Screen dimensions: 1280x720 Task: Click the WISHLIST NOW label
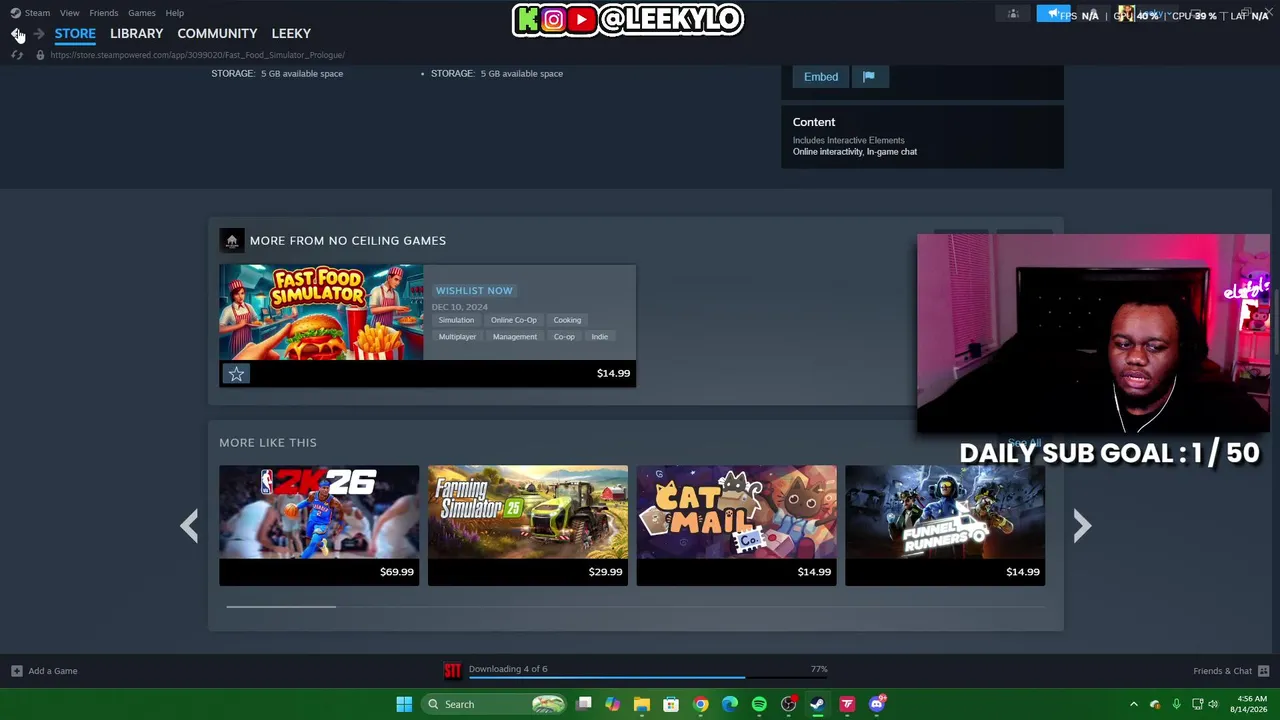(x=474, y=290)
